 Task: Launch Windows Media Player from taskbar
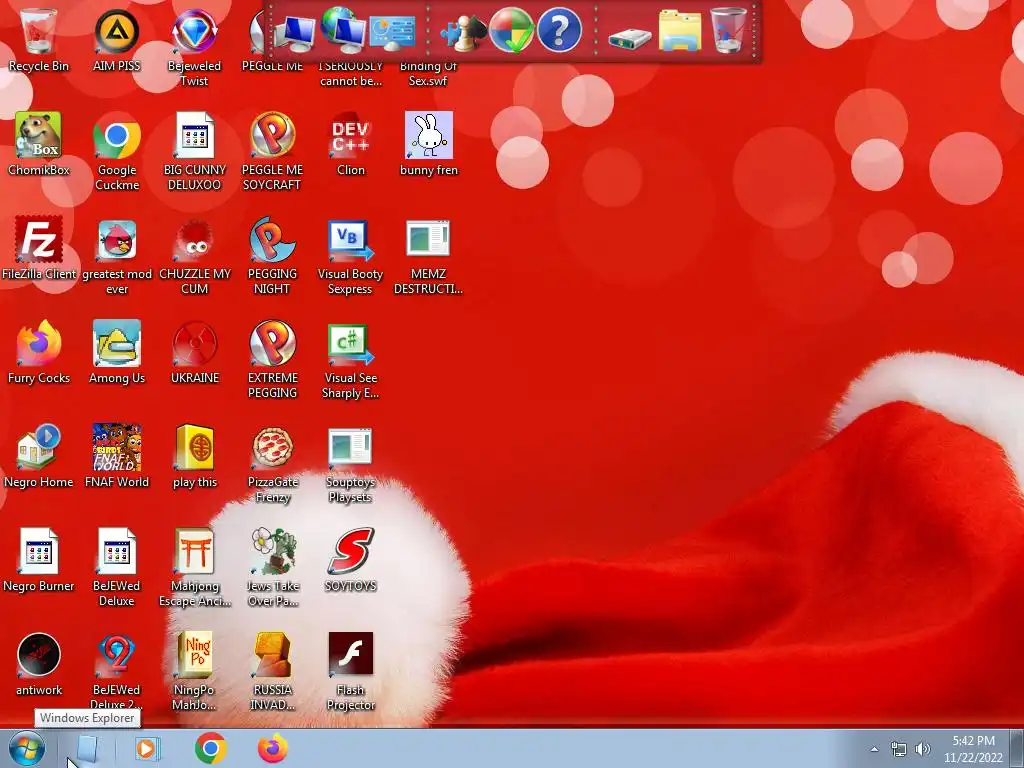[149, 748]
